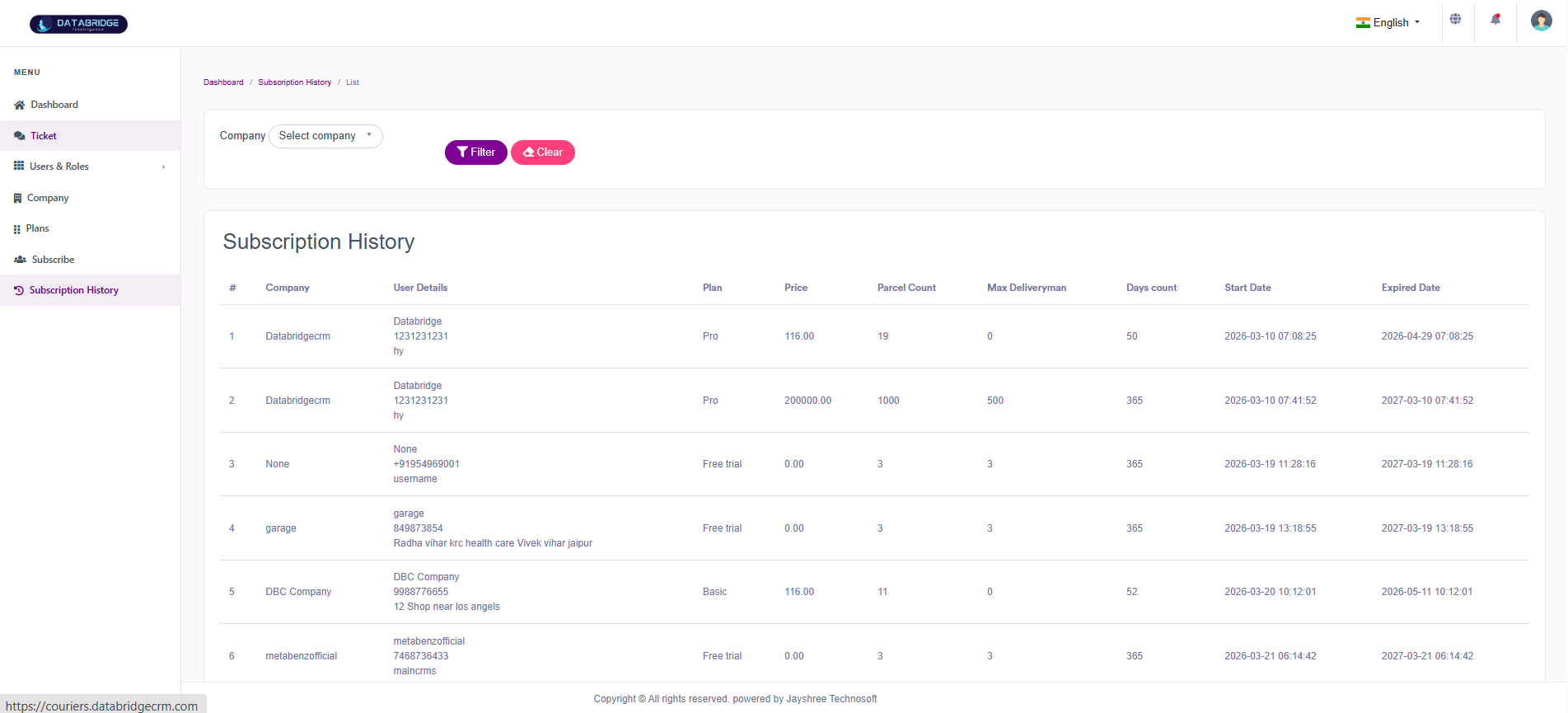The image size is (1568, 713).
Task: Click the Basic plan cell
Action: (714, 592)
